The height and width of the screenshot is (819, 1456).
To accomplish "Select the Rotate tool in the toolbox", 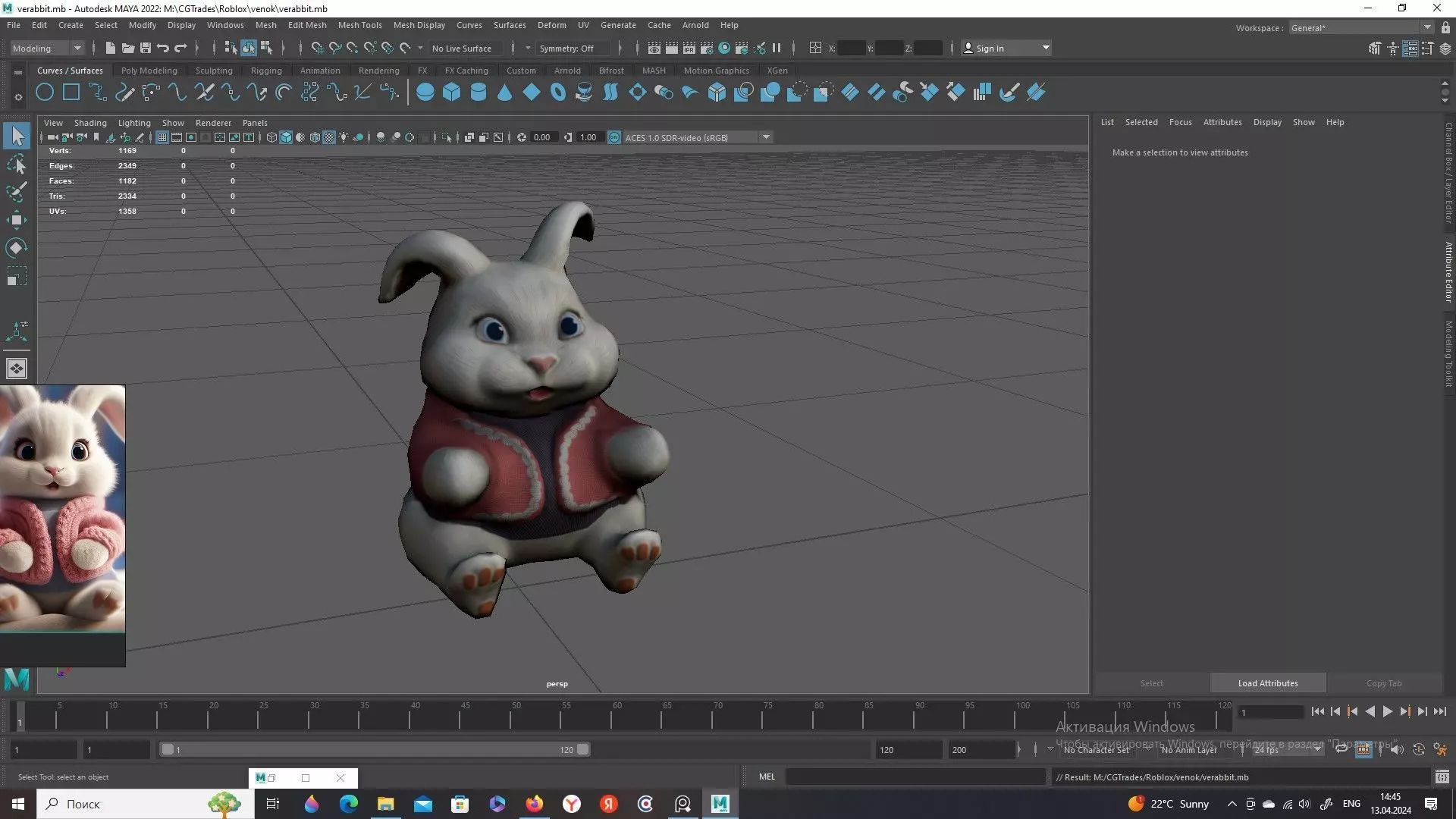I will click(x=17, y=248).
